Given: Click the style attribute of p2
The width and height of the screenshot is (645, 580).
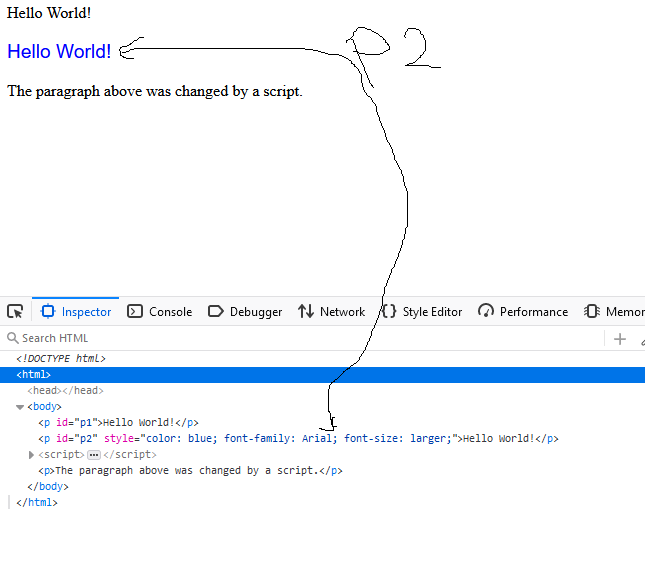Looking at the screenshot, I should tap(281, 438).
